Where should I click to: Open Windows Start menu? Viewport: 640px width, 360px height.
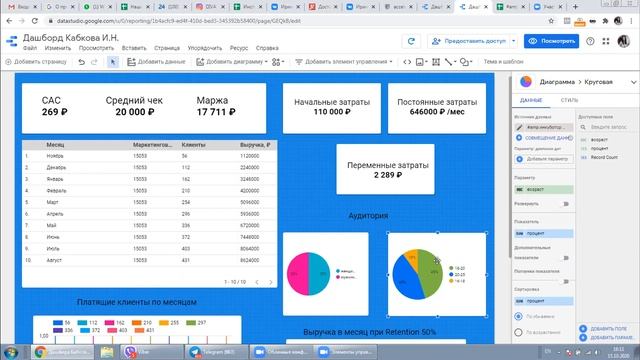[x=10, y=352]
